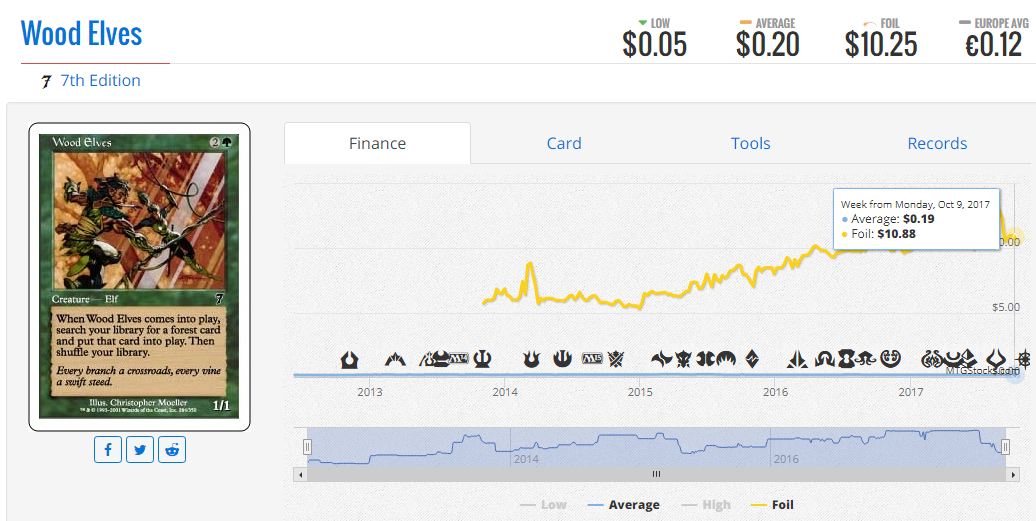Image resolution: width=1036 pixels, height=521 pixels.
Task: Click the Theros set symbol marker
Action: (482, 359)
